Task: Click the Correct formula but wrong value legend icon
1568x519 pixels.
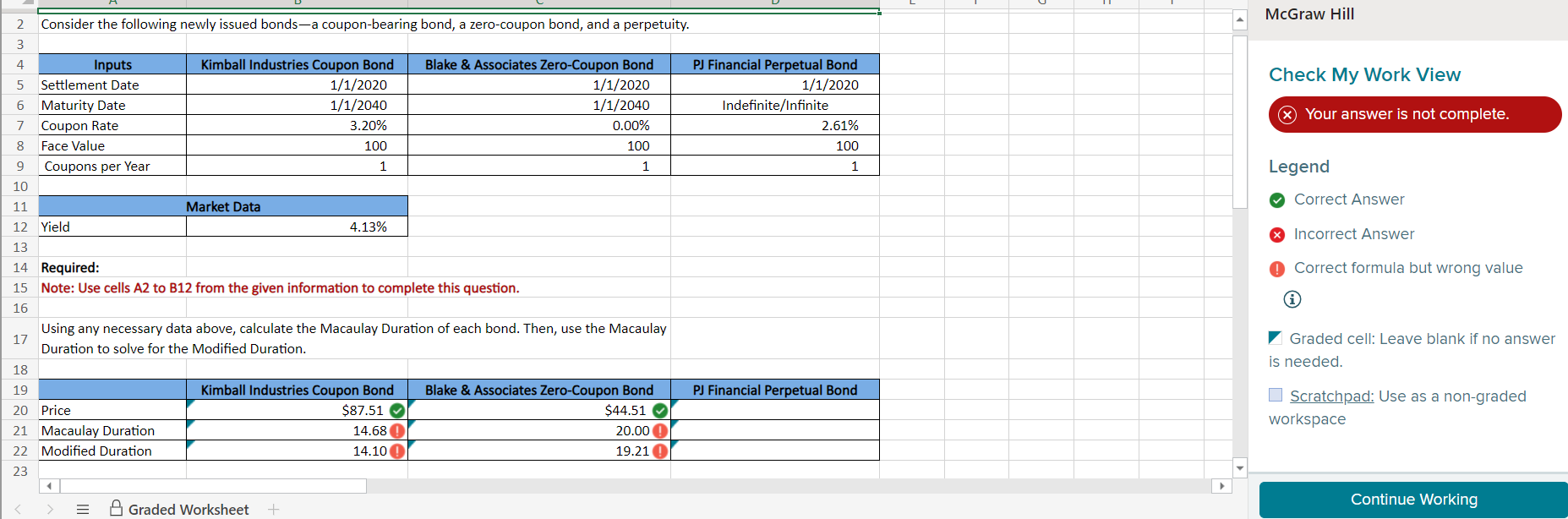Action: click(1277, 269)
